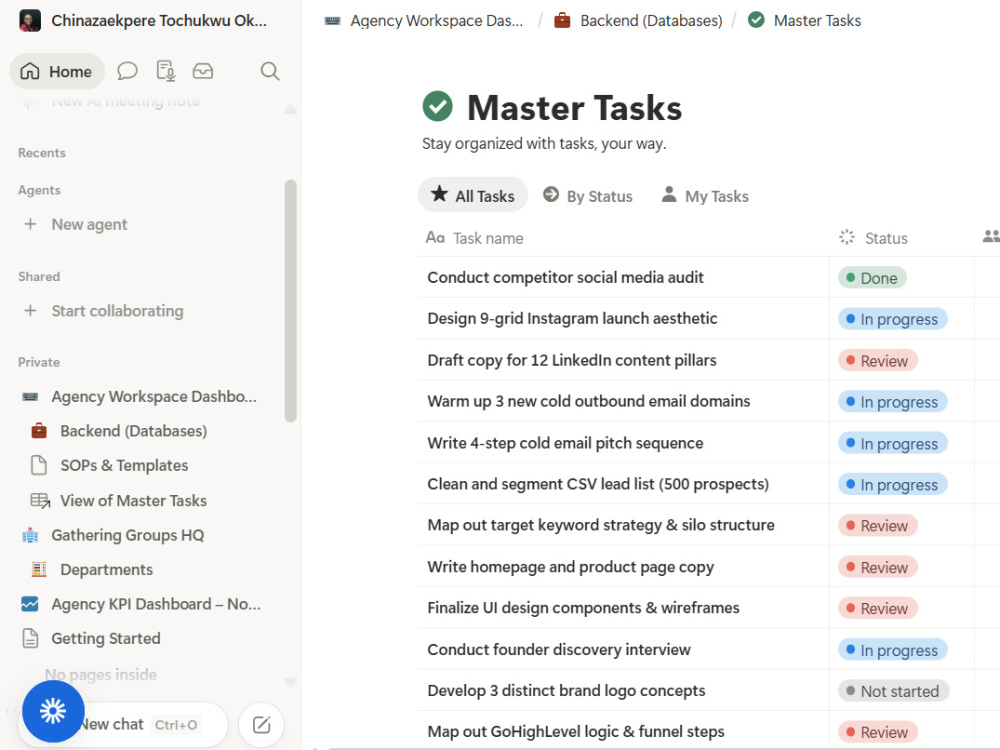Open Gathering Groups HQ page

coord(128,535)
